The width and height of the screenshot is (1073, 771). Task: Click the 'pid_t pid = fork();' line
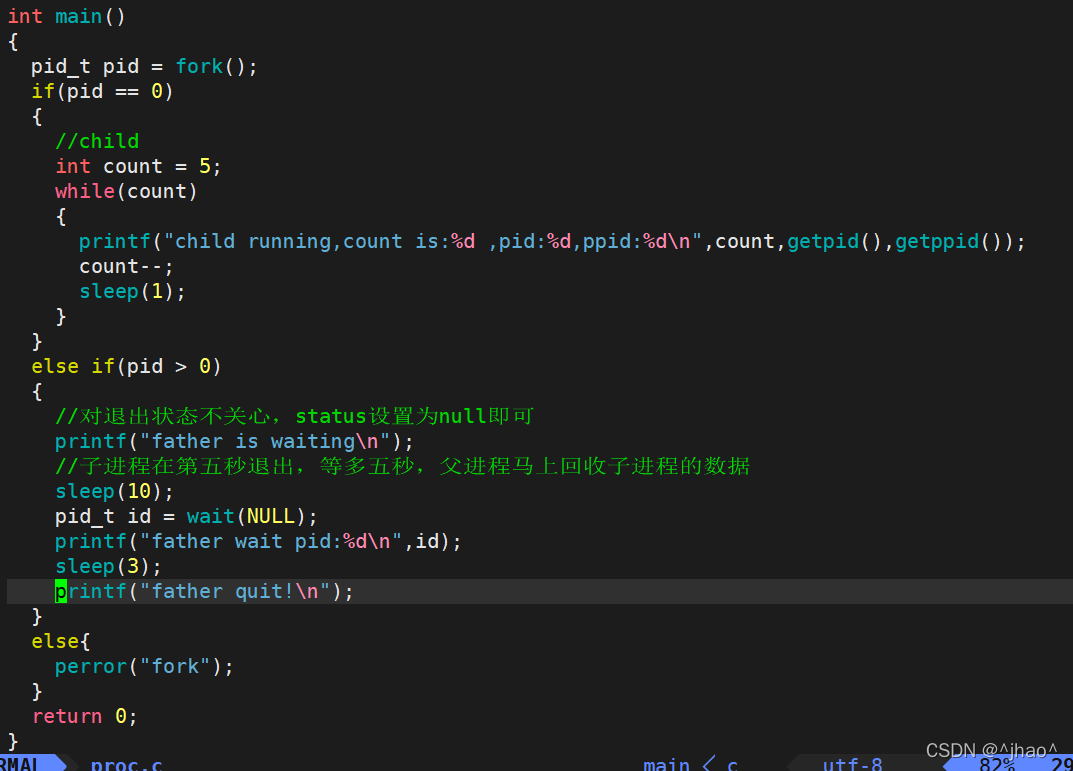[144, 66]
